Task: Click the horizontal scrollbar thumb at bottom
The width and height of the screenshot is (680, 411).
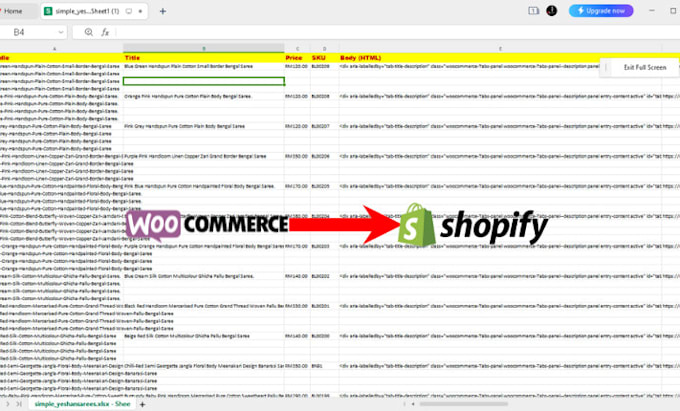Action: click(x=463, y=404)
